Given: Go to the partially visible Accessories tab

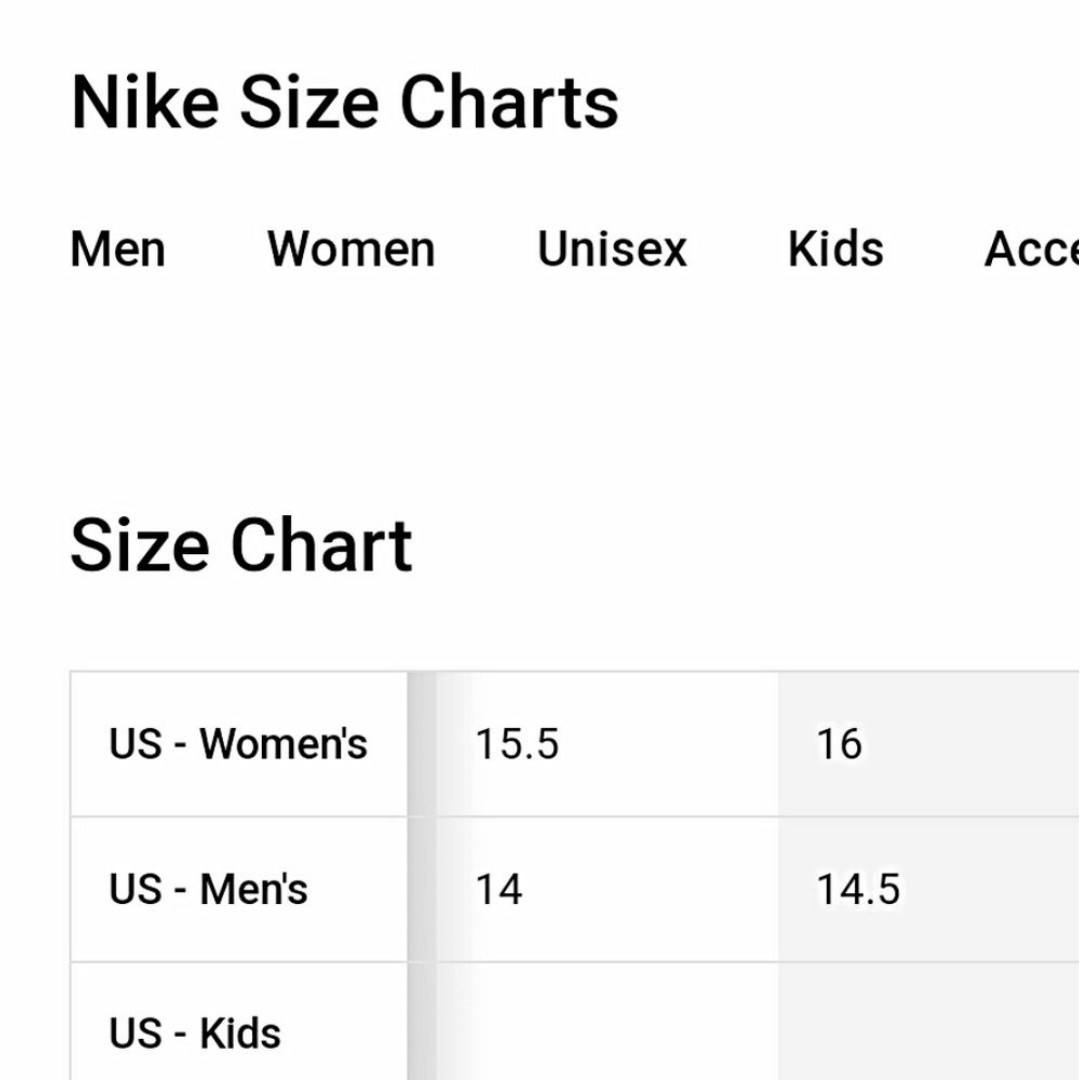Looking at the screenshot, I should click(1032, 249).
